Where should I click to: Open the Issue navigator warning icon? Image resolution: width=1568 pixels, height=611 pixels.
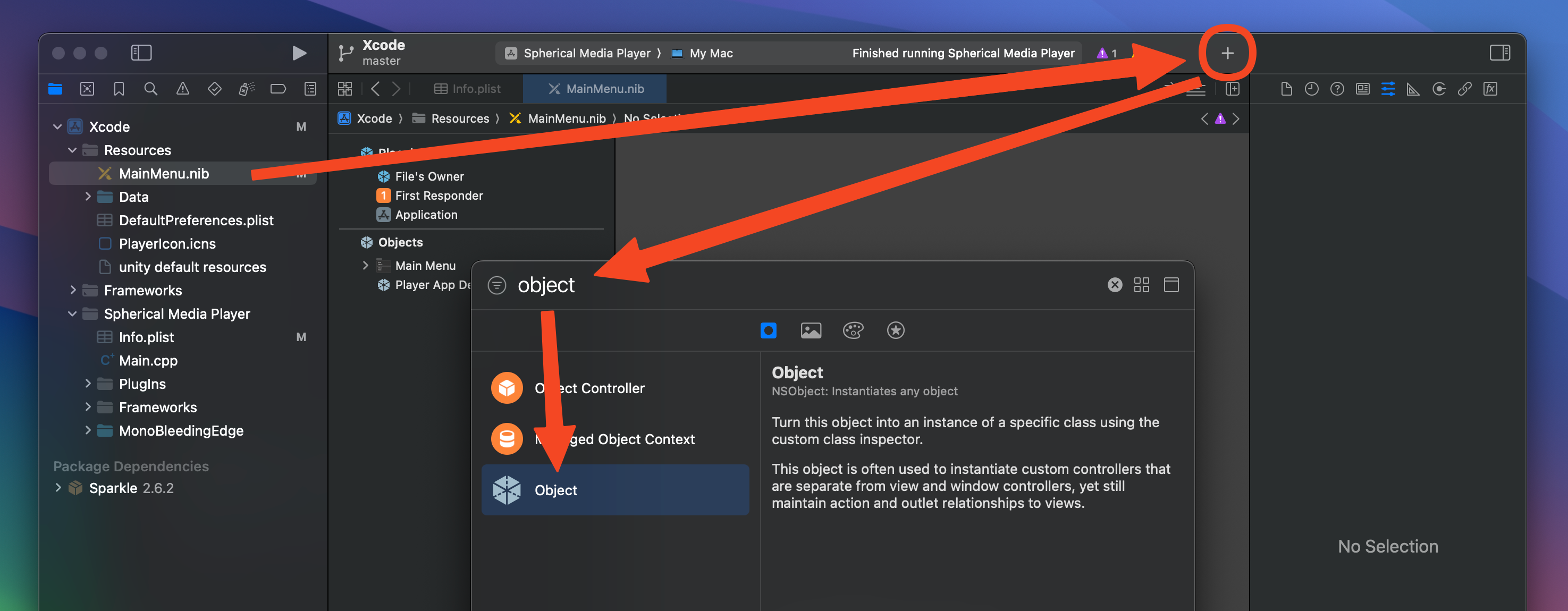(183, 89)
